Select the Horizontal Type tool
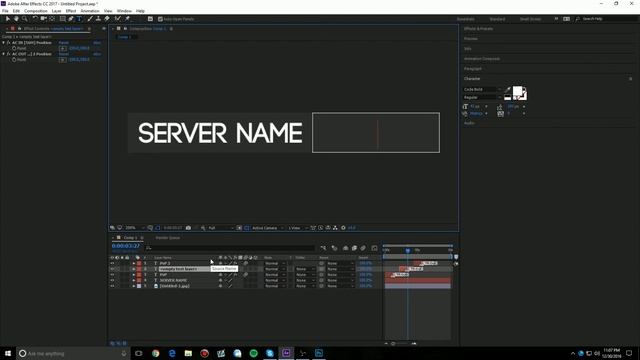This screenshot has height=360, width=640. pyautogui.click(x=79, y=19)
